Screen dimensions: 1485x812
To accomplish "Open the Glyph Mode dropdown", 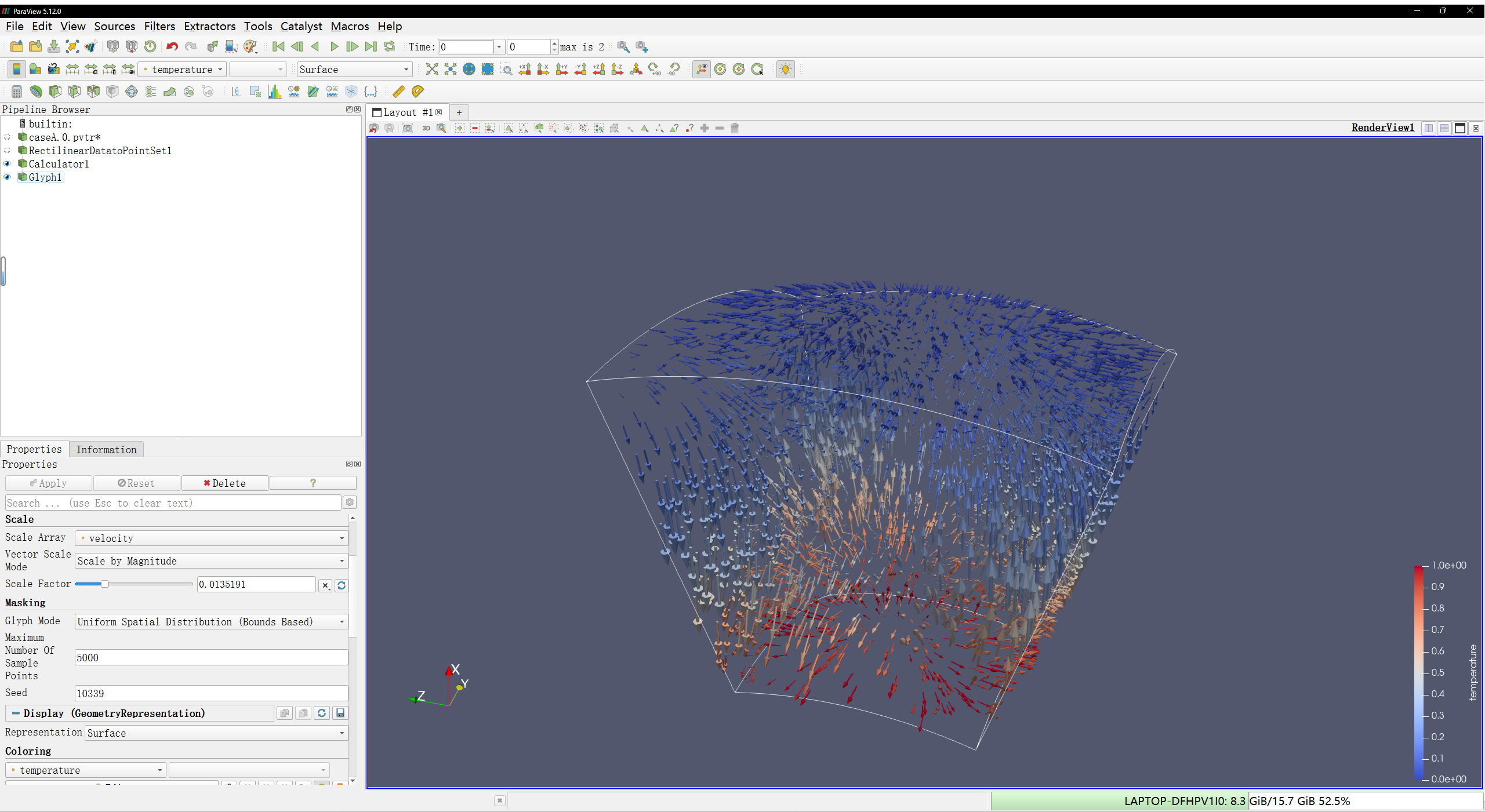I will (x=212, y=622).
